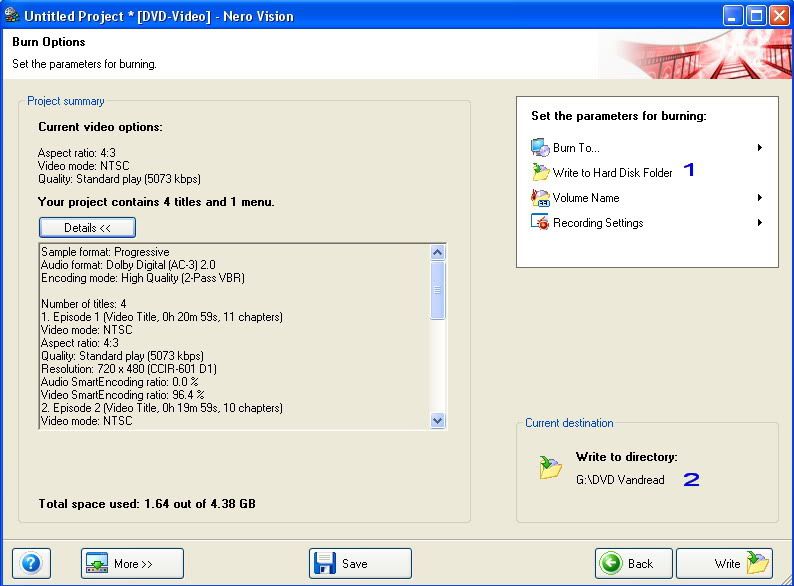
Task: Click the scroll down arrow in details list
Action: [x=438, y=420]
